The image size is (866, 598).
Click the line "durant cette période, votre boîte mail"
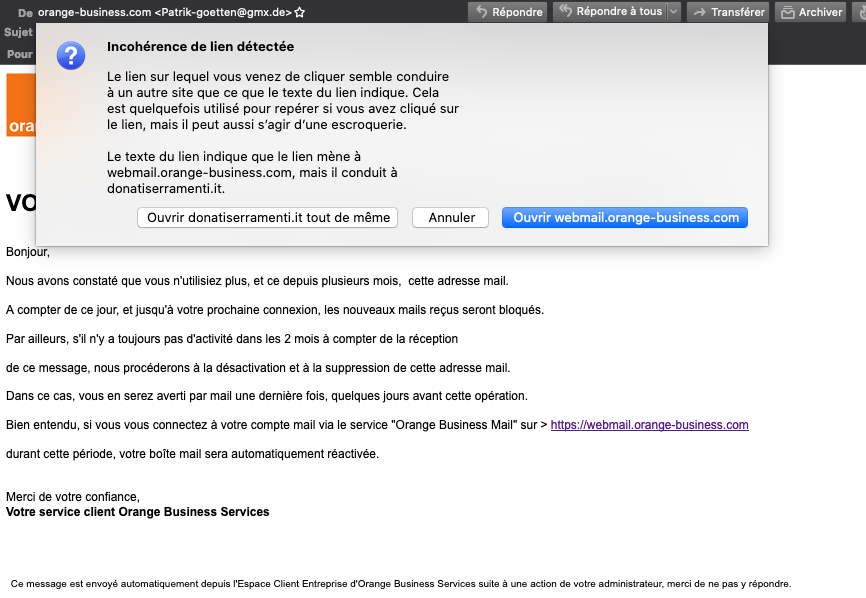[x=192, y=454]
